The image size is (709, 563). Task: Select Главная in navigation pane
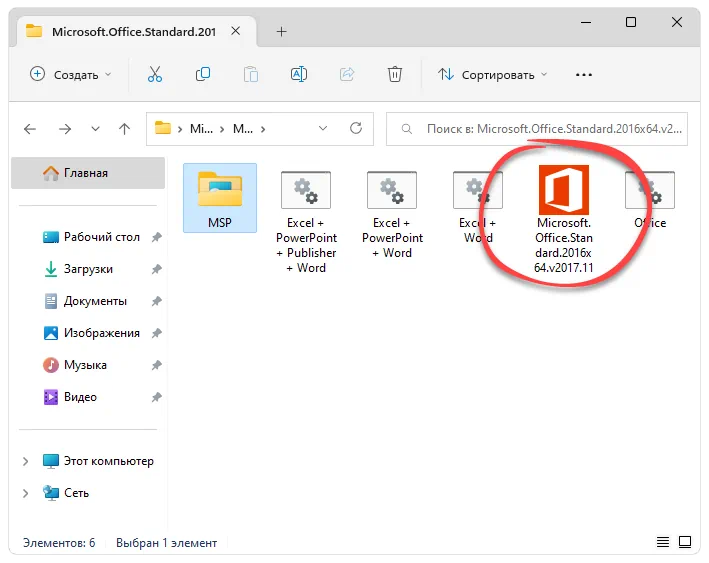point(88,173)
